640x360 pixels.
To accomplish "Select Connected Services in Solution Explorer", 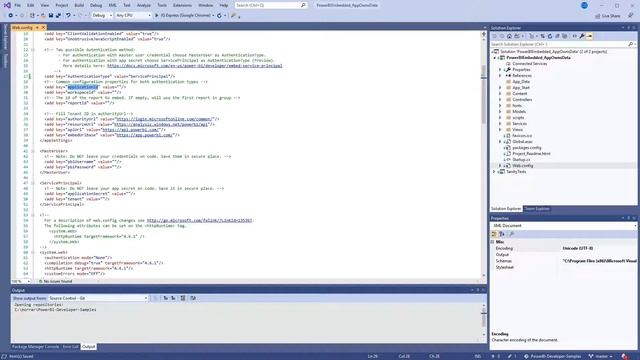I will coord(529,64).
